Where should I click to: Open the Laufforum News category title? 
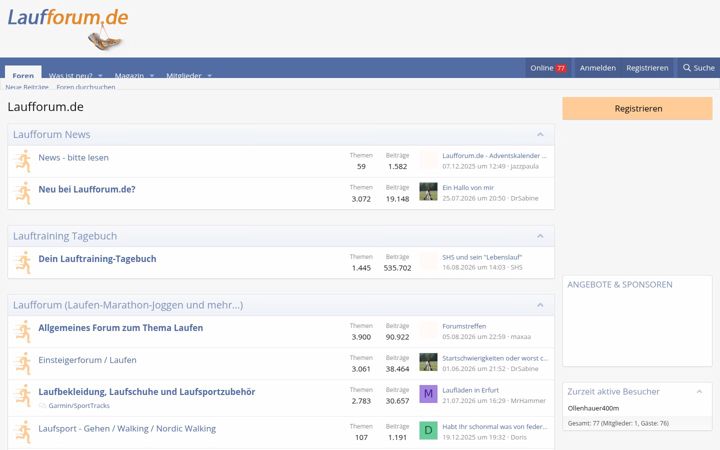point(51,135)
